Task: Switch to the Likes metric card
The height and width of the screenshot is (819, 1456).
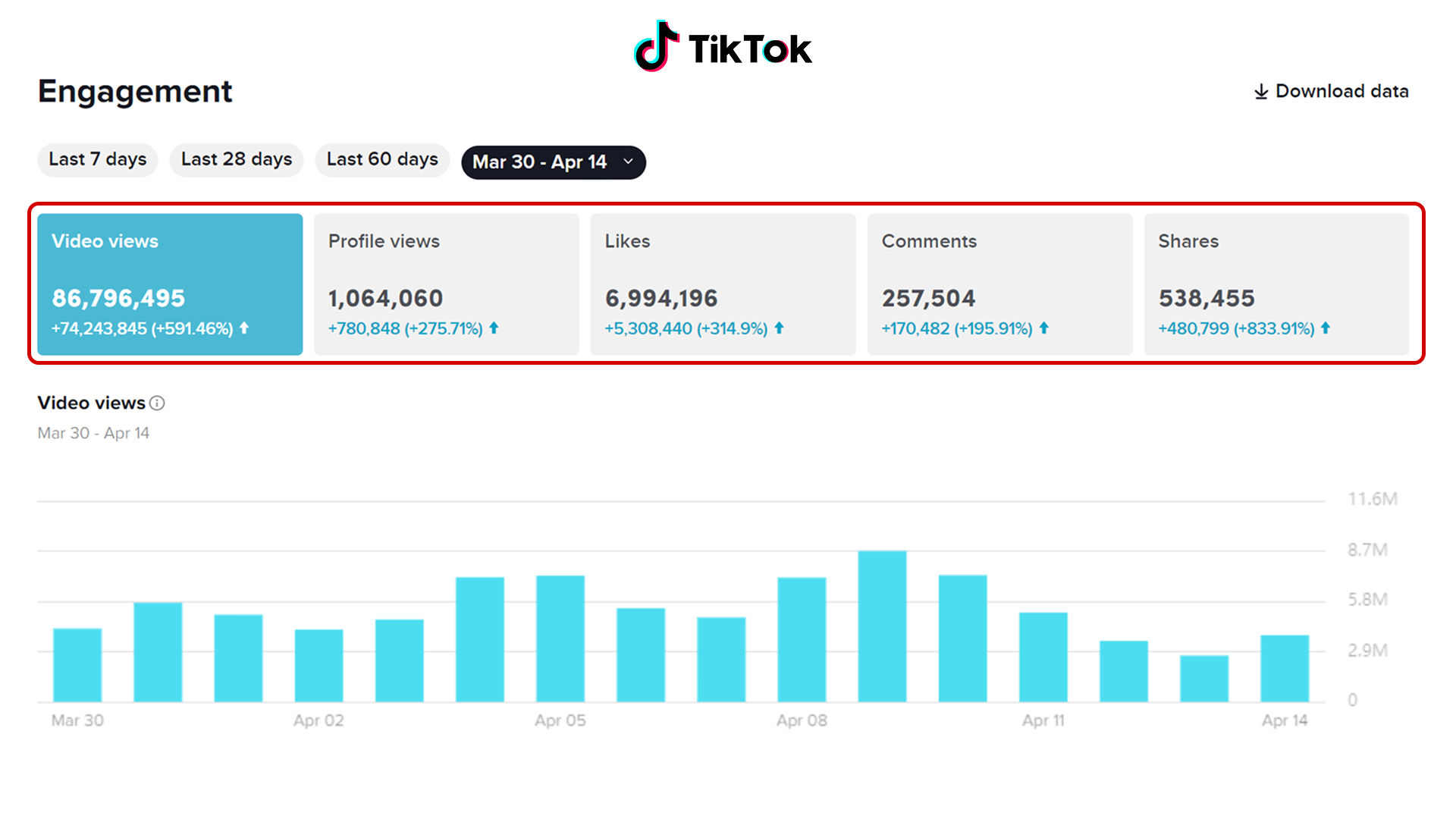Action: (723, 284)
